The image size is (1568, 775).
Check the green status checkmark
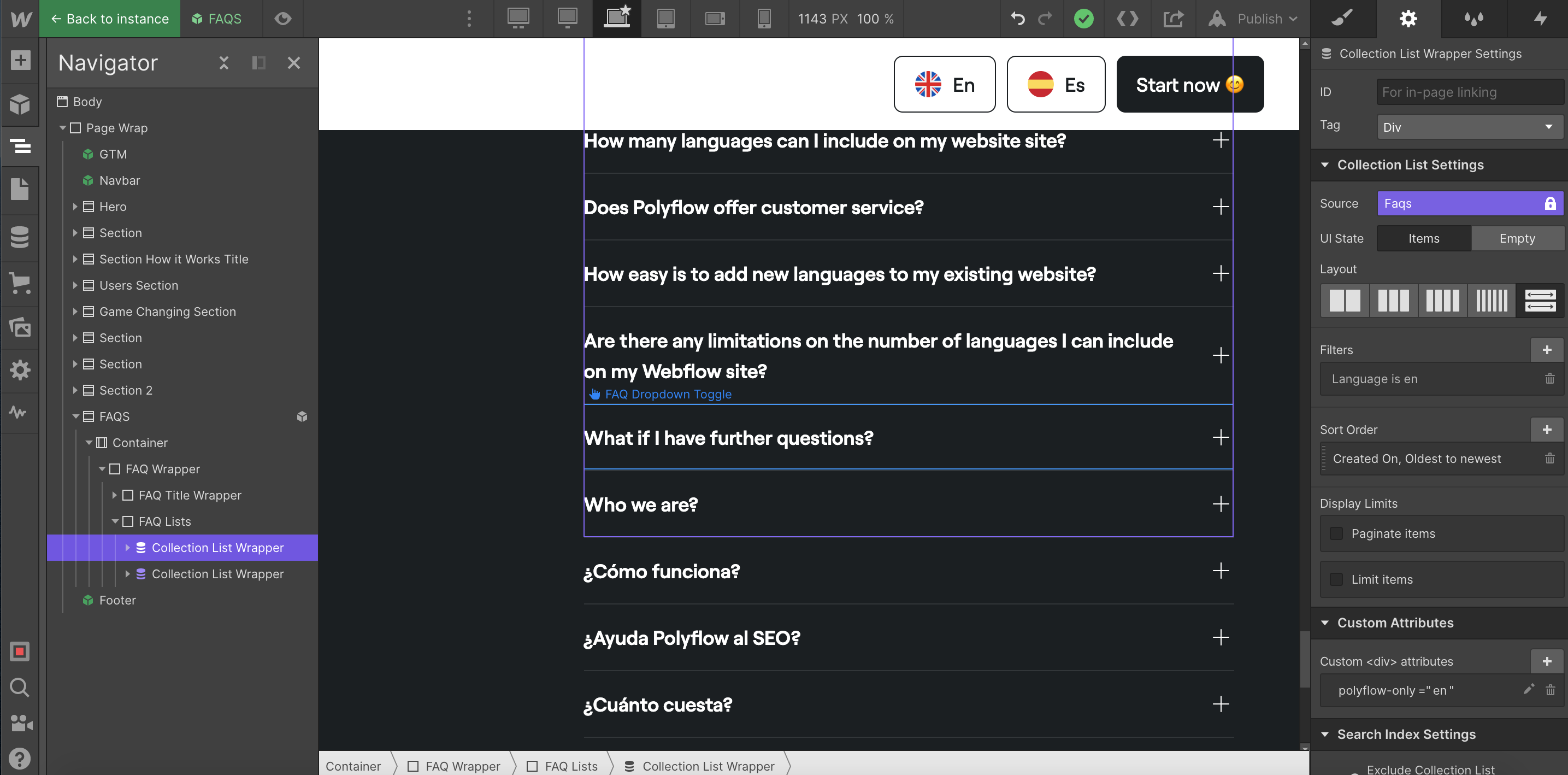(x=1083, y=18)
